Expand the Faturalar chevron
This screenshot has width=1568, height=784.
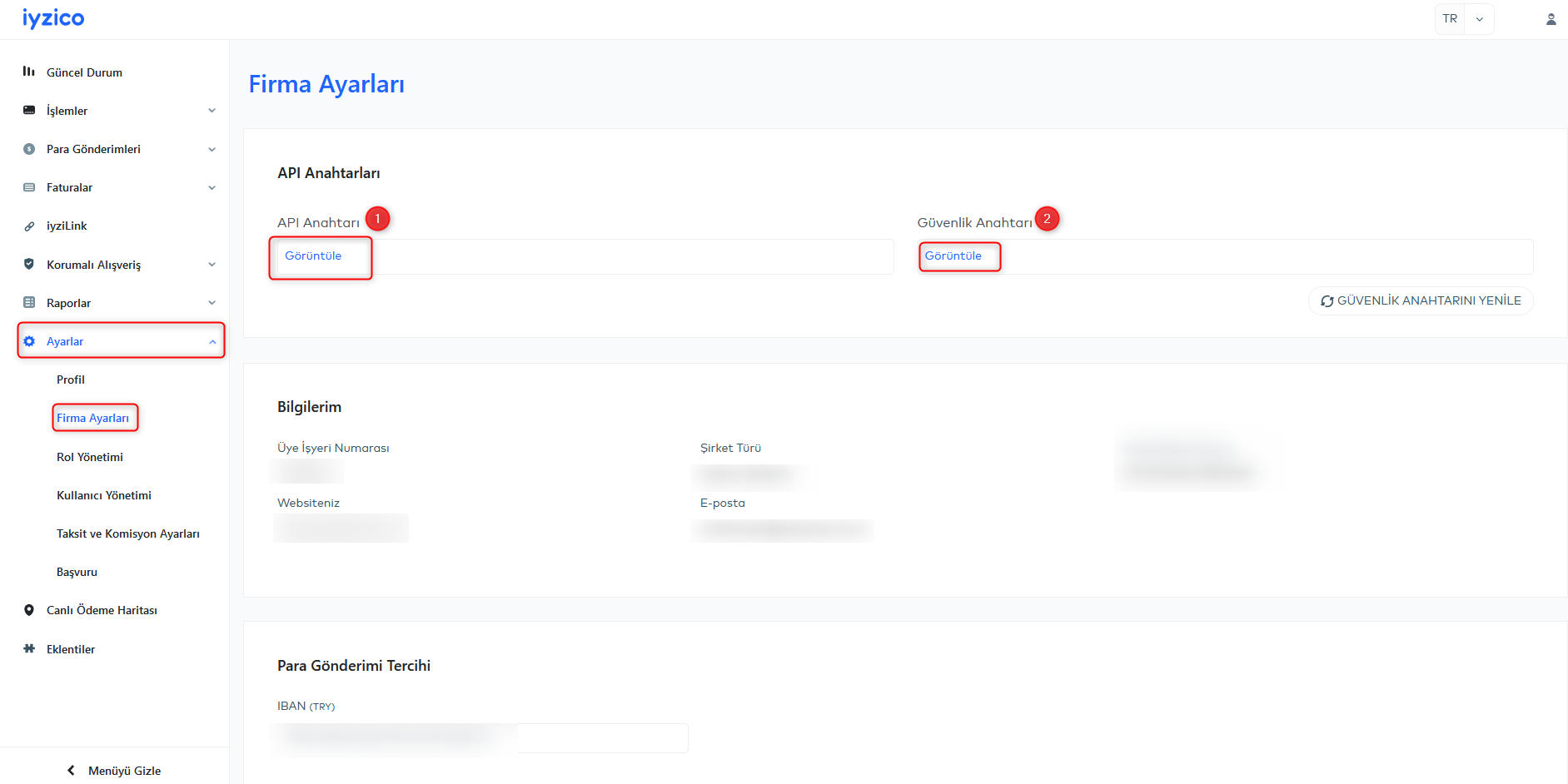[x=212, y=187]
